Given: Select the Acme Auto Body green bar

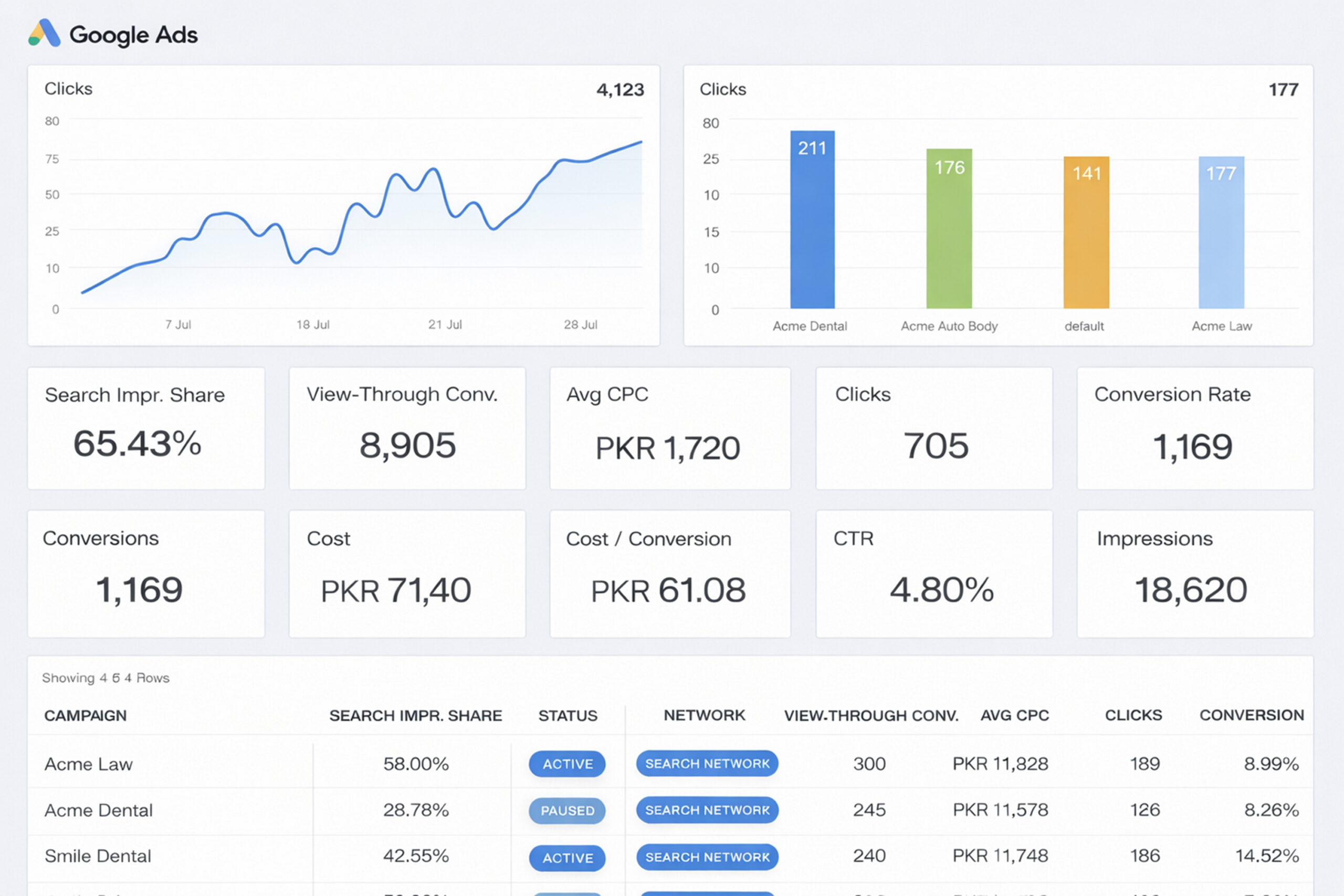Looking at the screenshot, I should [x=949, y=228].
